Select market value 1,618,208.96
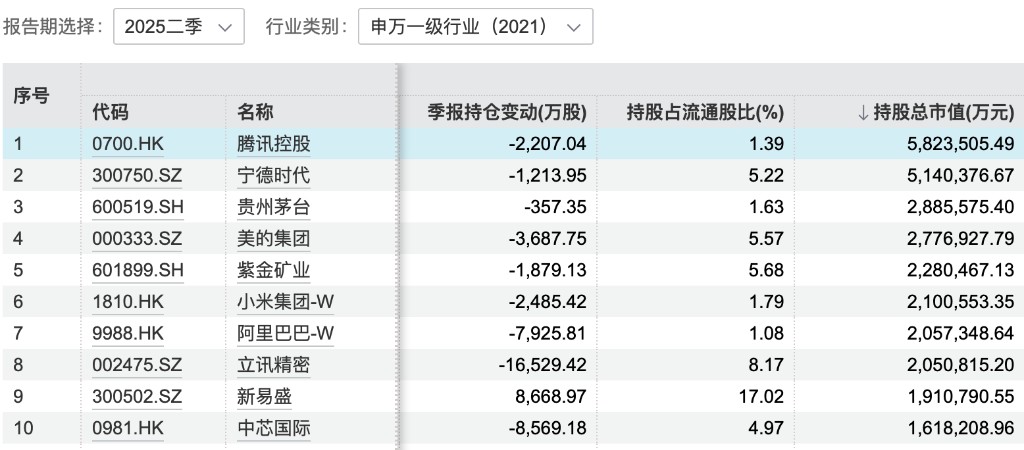 click(961, 428)
